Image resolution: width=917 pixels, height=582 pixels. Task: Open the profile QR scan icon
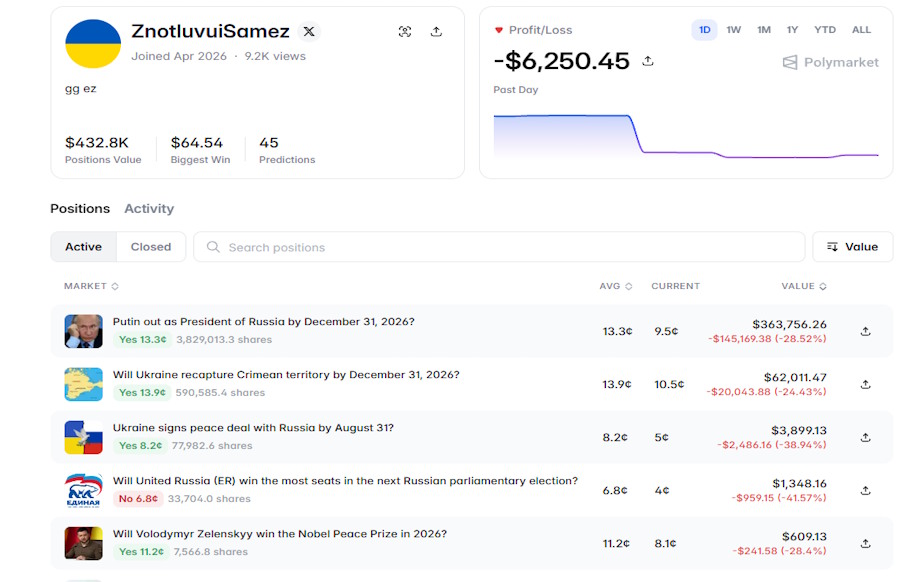tap(405, 32)
